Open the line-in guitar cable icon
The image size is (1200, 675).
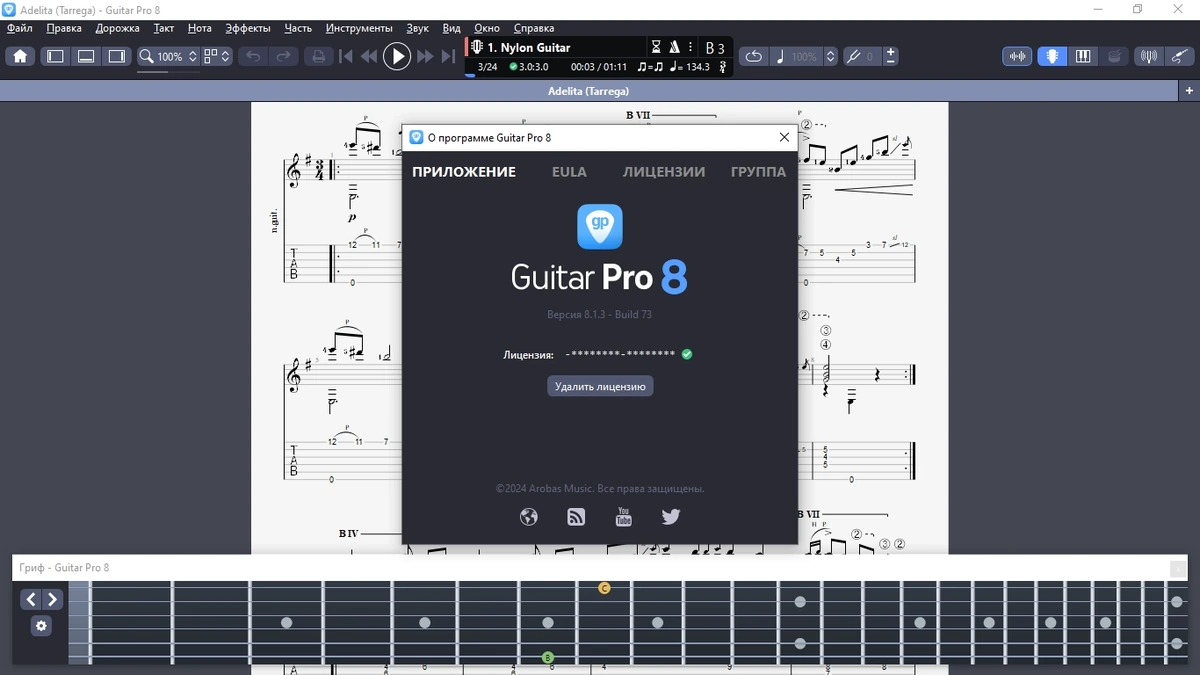point(1180,57)
